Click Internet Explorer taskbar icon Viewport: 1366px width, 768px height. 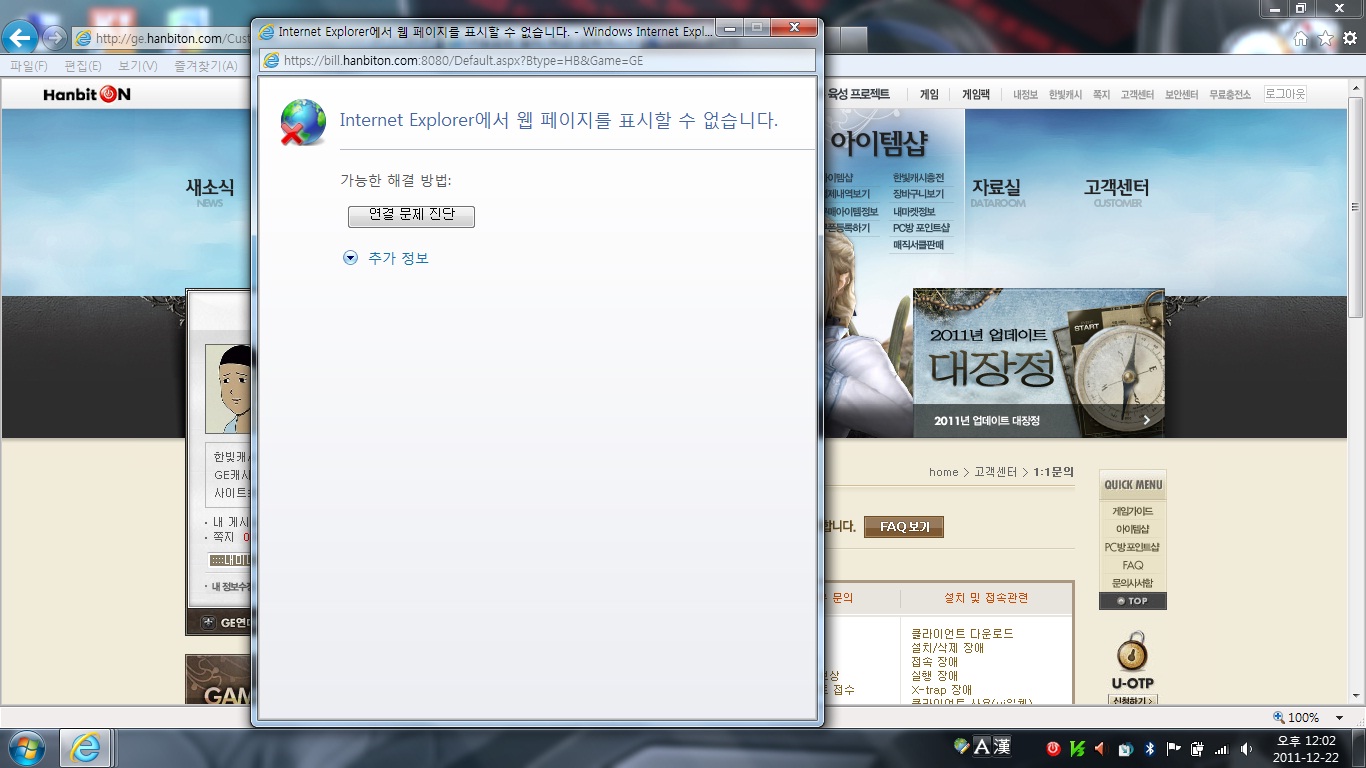(85, 748)
